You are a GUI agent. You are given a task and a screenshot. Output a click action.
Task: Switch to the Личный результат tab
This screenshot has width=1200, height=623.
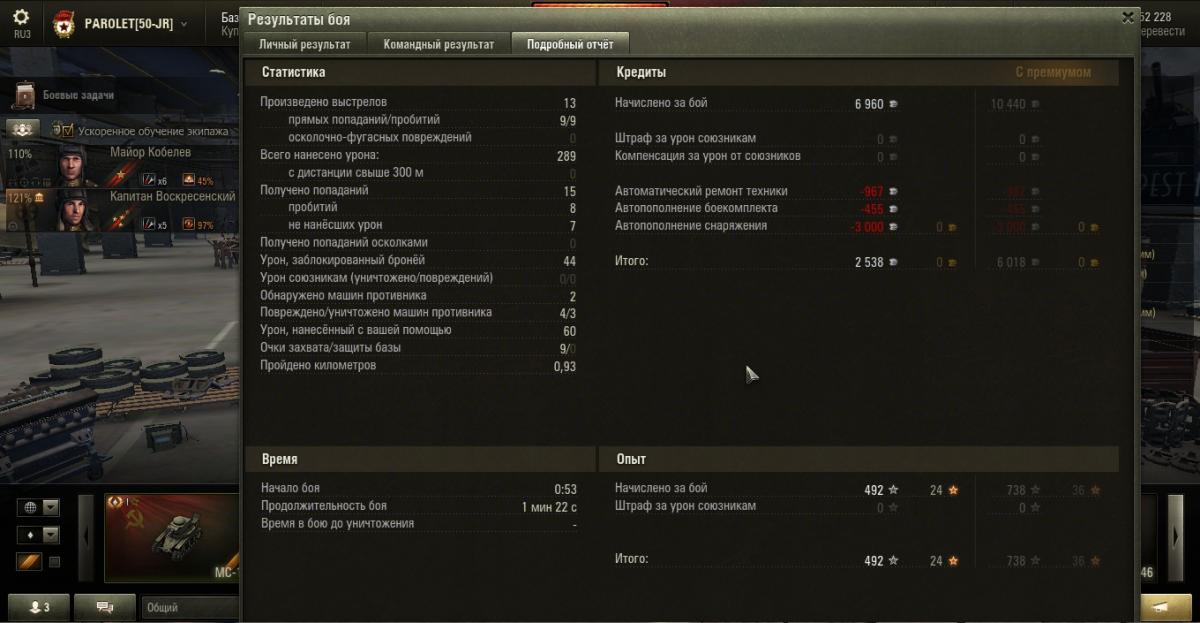[304, 44]
